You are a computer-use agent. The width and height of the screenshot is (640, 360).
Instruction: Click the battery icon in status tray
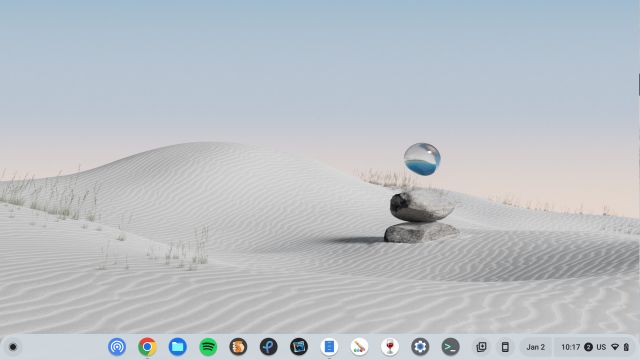click(627, 347)
